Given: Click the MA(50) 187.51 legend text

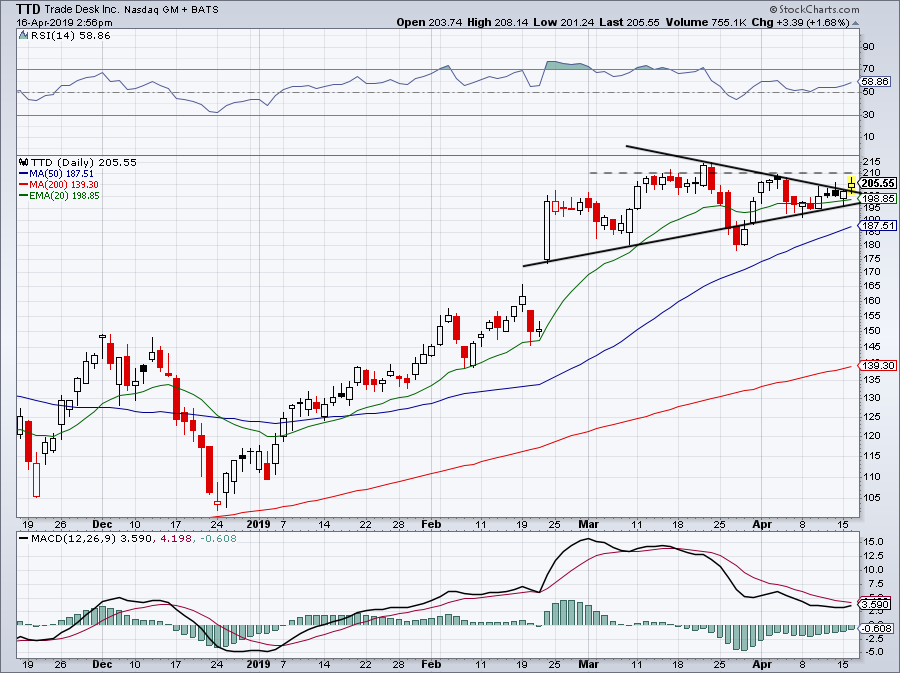Looking at the screenshot, I should coord(61,174).
